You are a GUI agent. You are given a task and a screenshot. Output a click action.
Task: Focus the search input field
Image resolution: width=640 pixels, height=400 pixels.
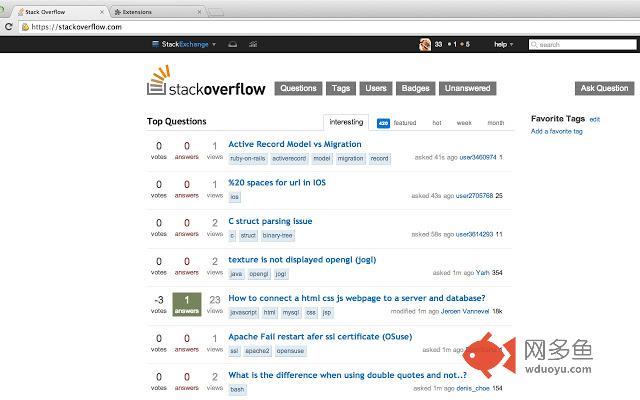(582, 44)
